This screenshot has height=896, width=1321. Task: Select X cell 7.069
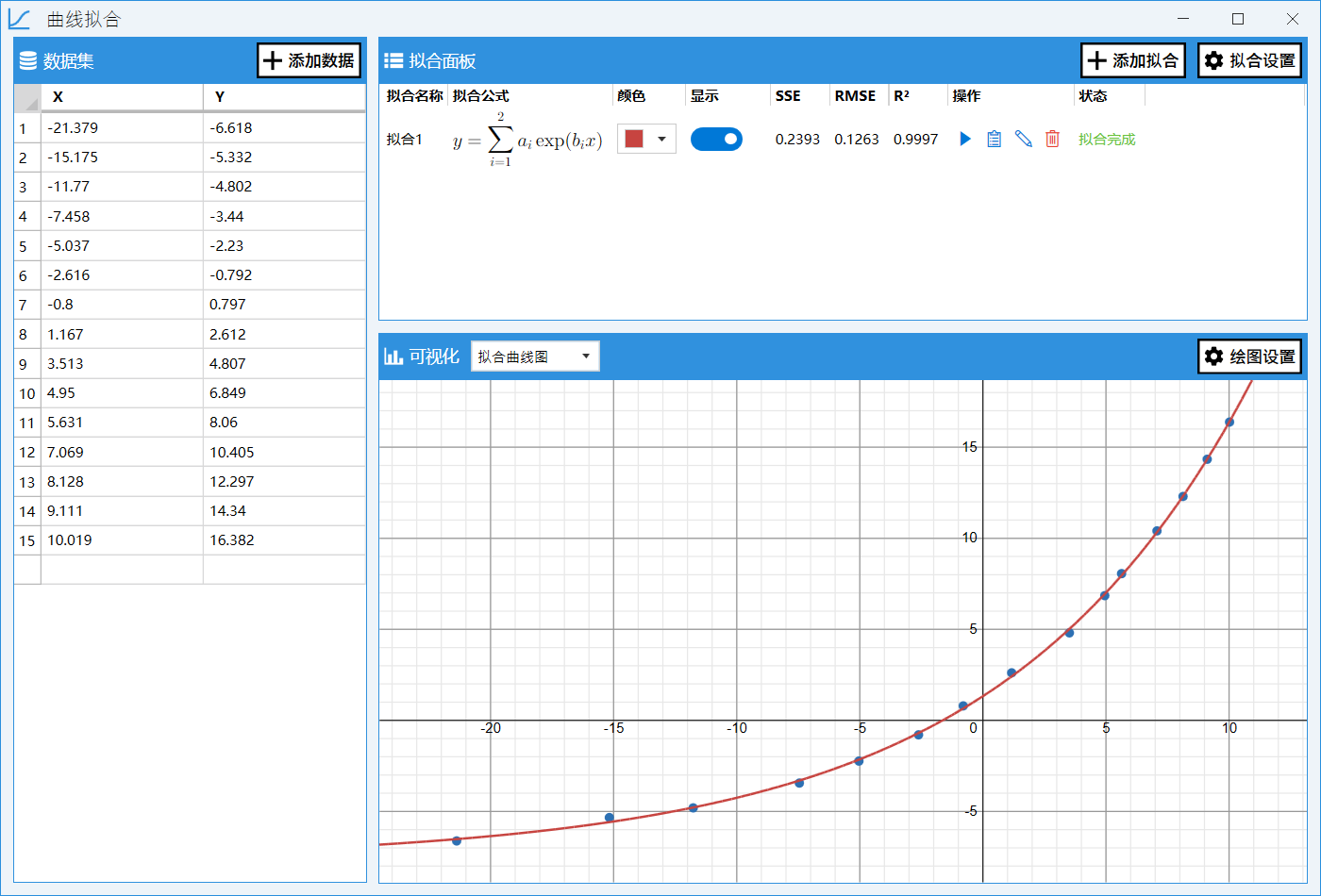[x=122, y=452]
